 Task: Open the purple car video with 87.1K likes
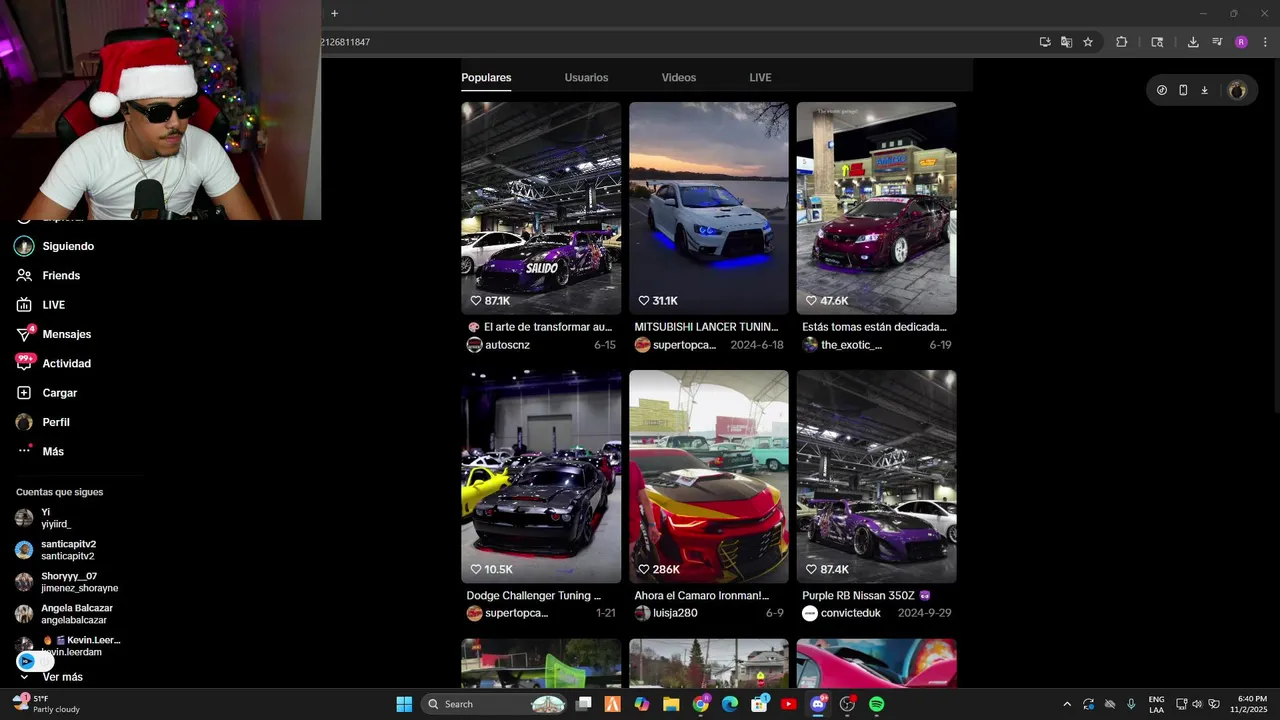tap(541, 208)
